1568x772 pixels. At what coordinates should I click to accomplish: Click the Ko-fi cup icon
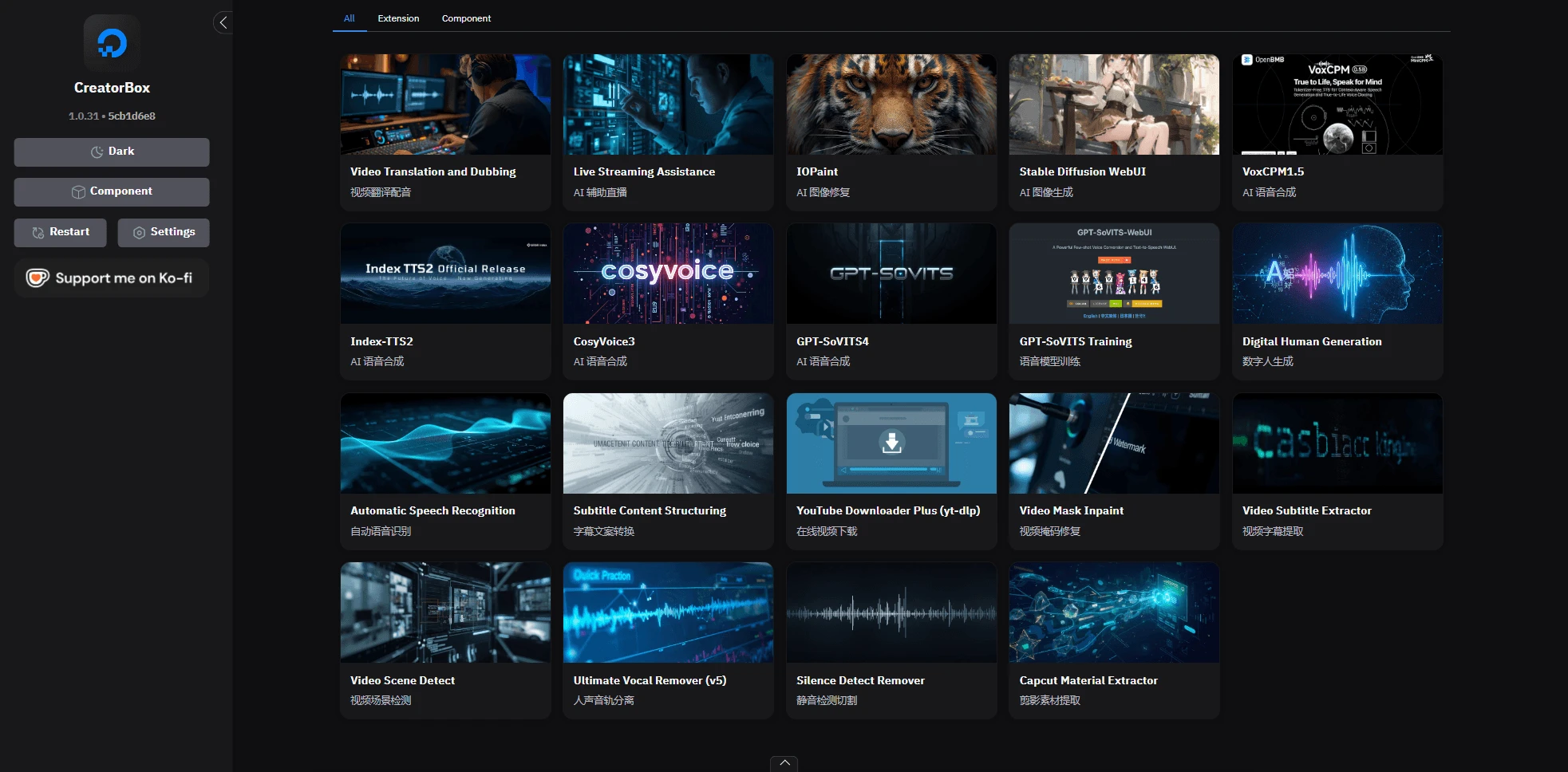[x=38, y=278]
